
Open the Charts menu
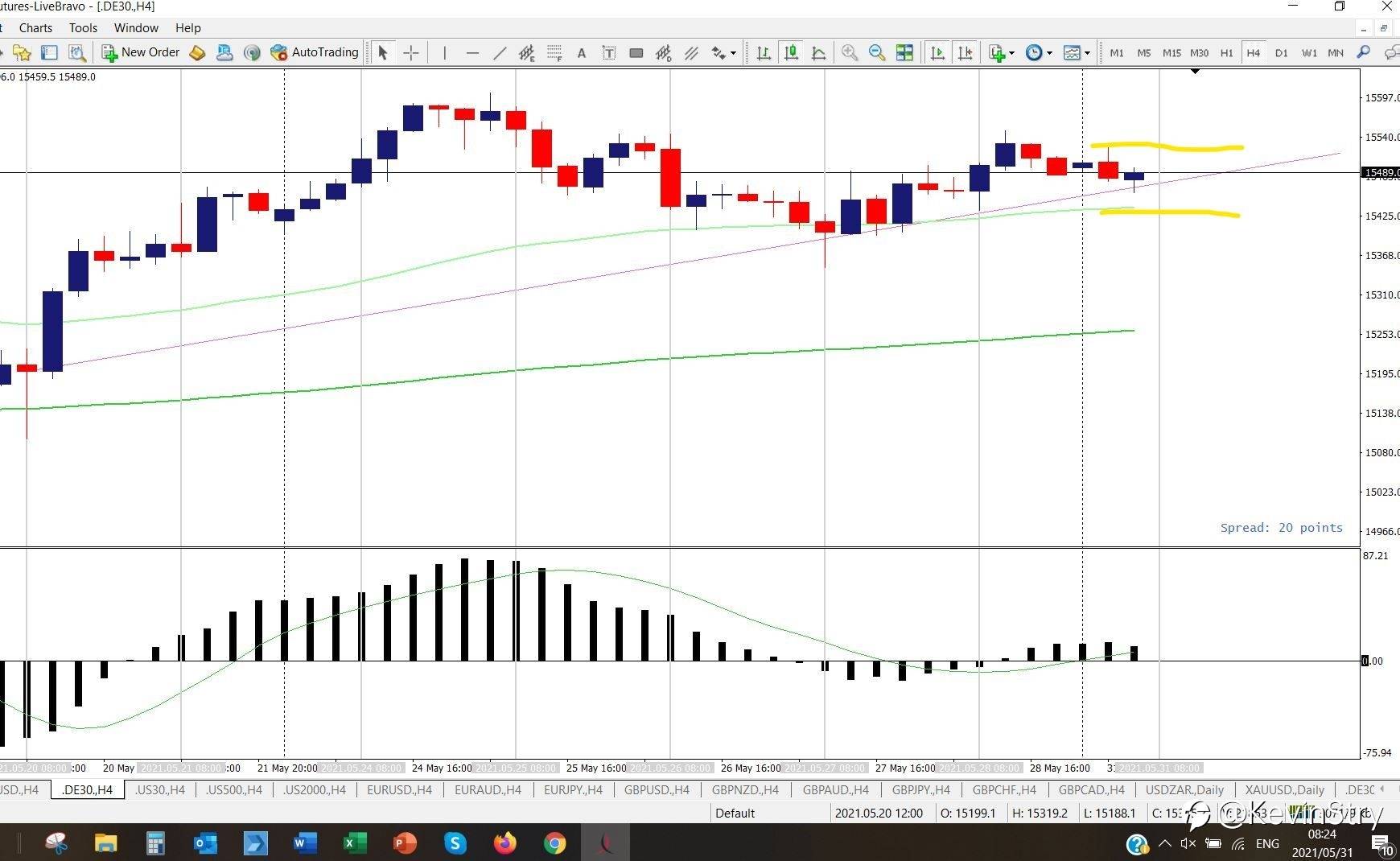coord(35,27)
